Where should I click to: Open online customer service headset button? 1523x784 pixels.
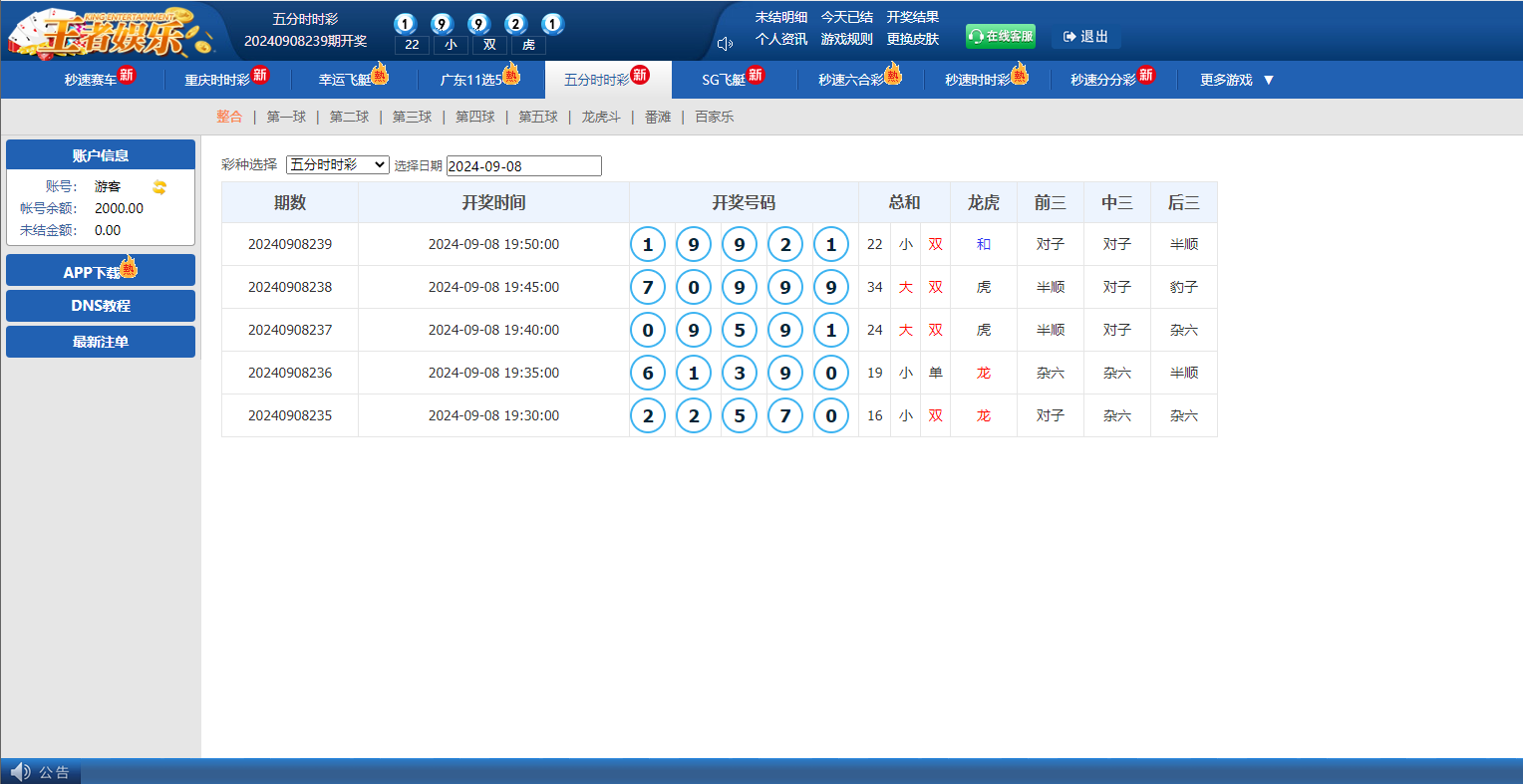pyautogui.click(x=1000, y=37)
